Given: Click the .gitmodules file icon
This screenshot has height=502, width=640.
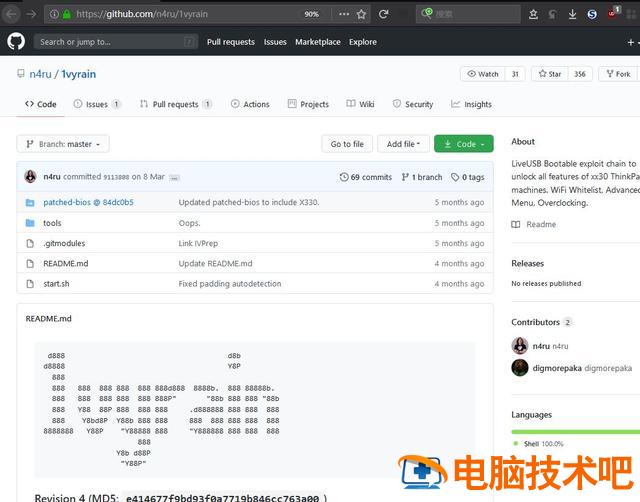Looking at the screenshot, I should tap(30, 243).
